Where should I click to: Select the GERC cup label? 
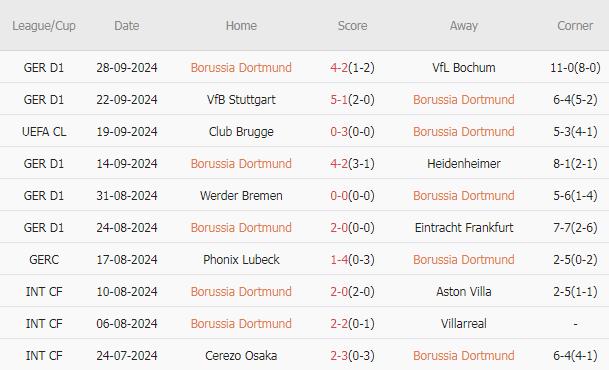tap(44, 259)
